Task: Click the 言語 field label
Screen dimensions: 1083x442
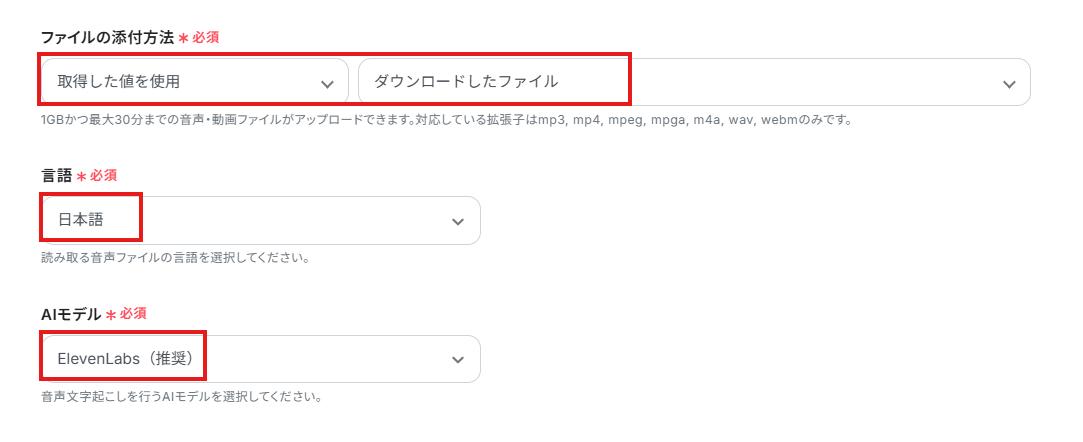Action: [x=57, y=175]
